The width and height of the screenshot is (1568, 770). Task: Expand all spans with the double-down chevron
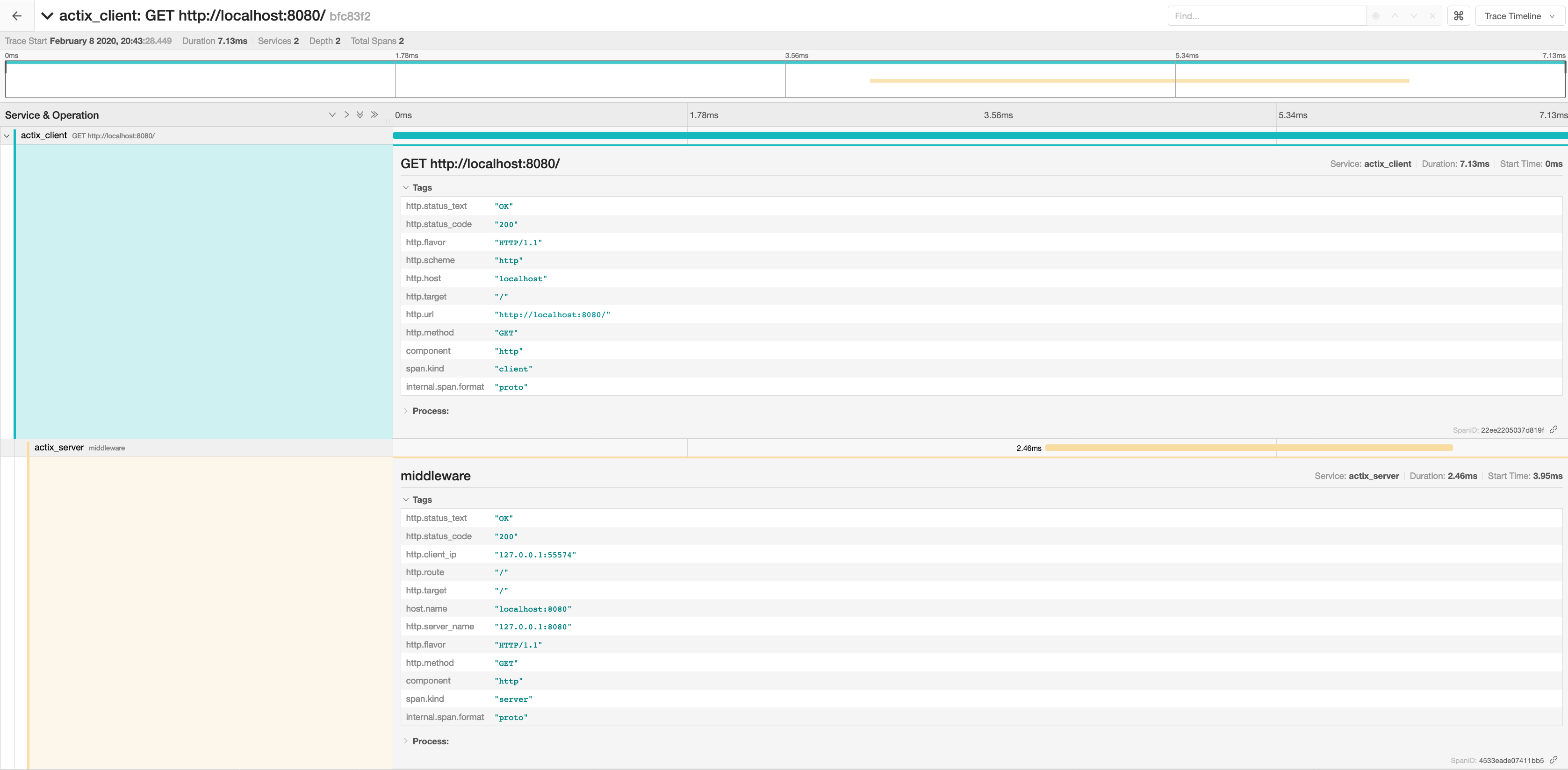point(360,115)
